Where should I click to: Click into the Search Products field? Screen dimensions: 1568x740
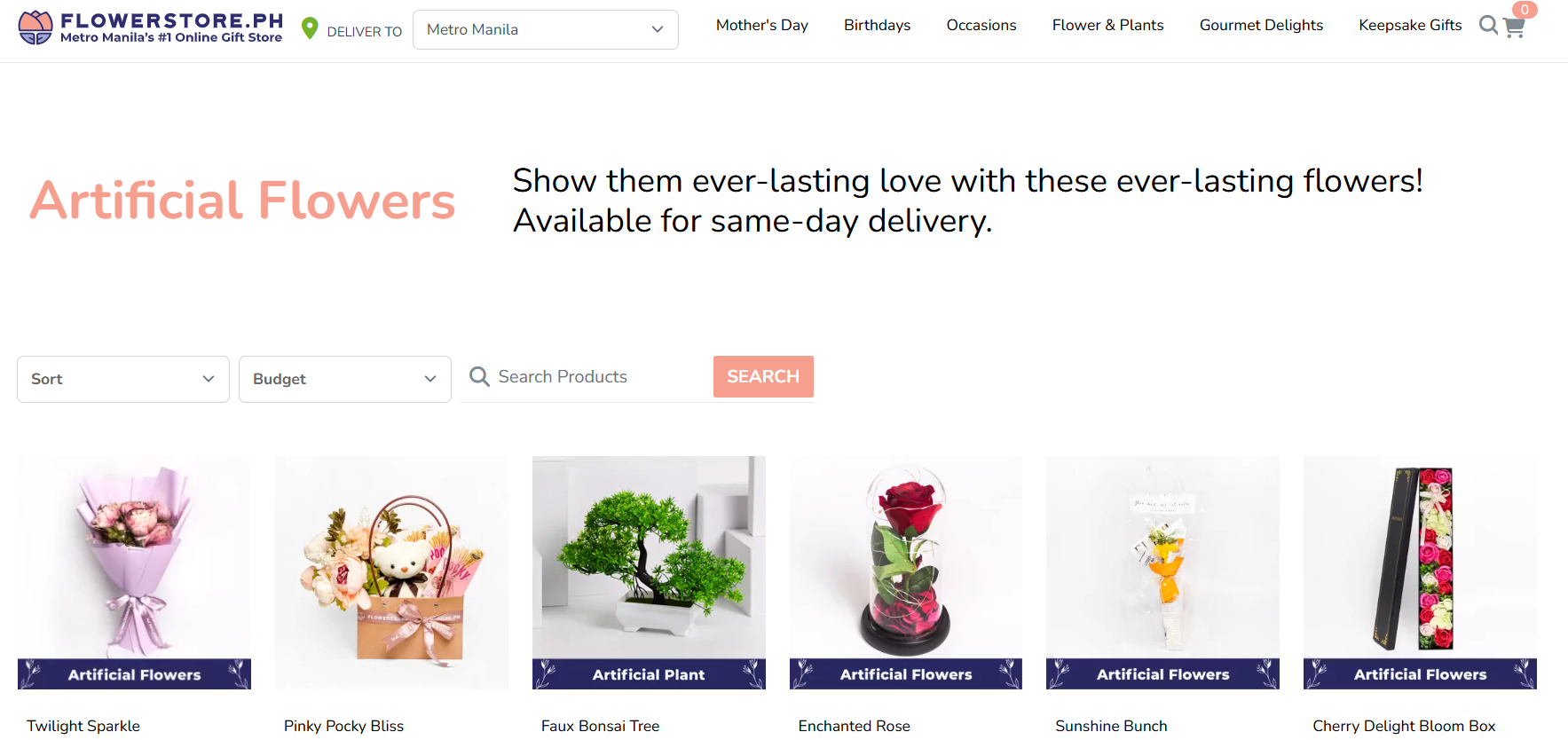[599, 377]
